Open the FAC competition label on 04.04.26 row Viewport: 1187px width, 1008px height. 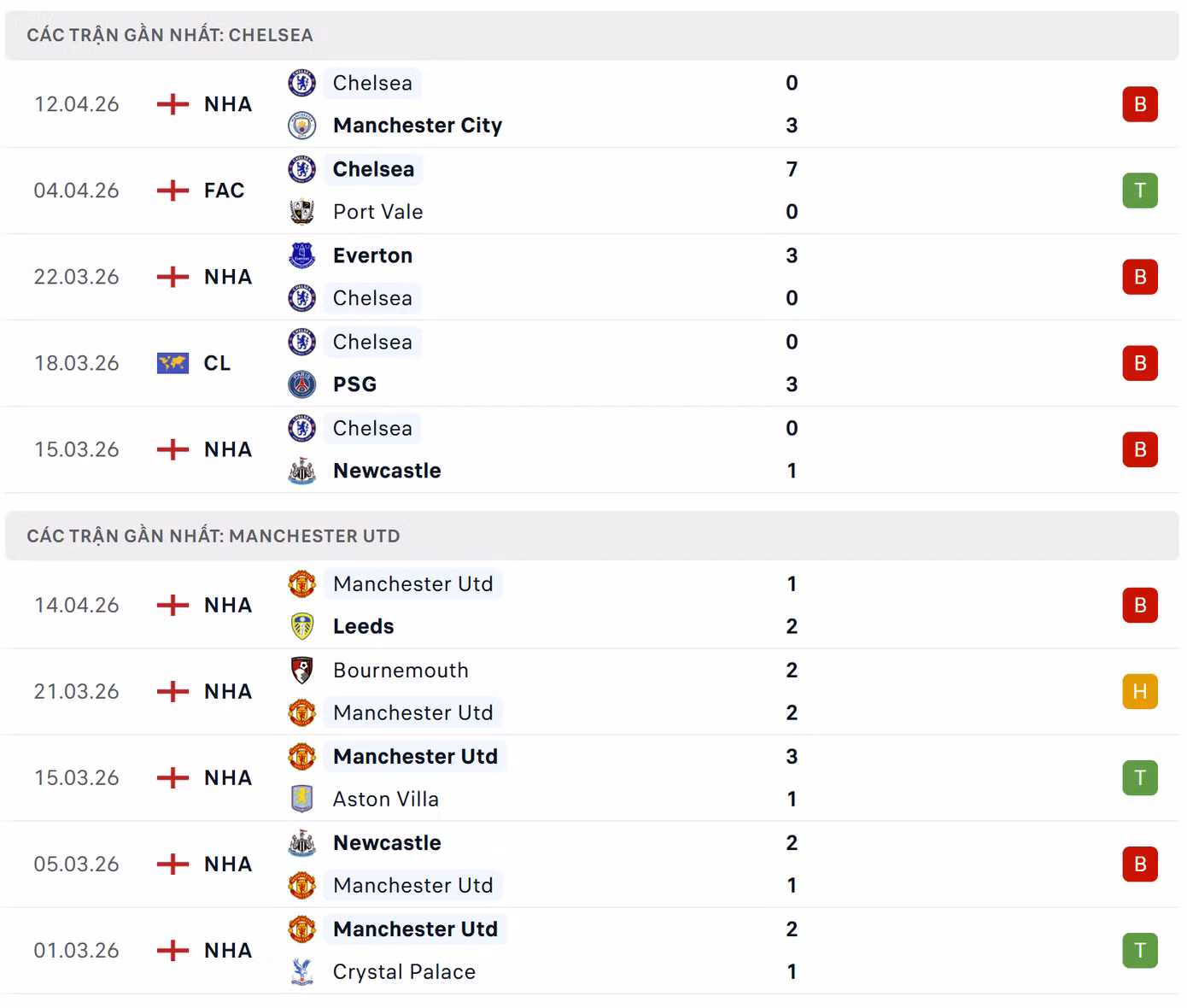point(224,190)
